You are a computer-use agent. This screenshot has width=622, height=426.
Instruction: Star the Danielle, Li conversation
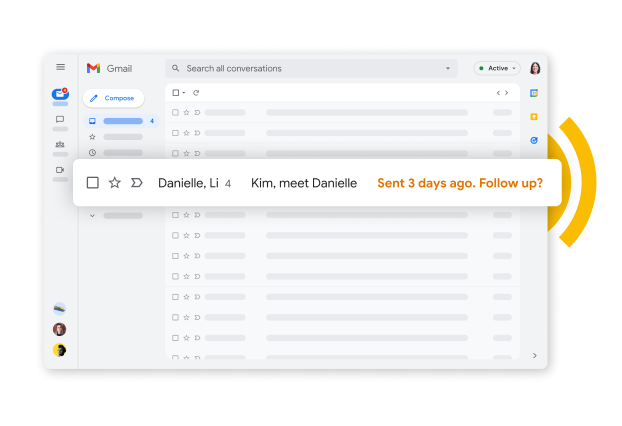click(115, 183)
